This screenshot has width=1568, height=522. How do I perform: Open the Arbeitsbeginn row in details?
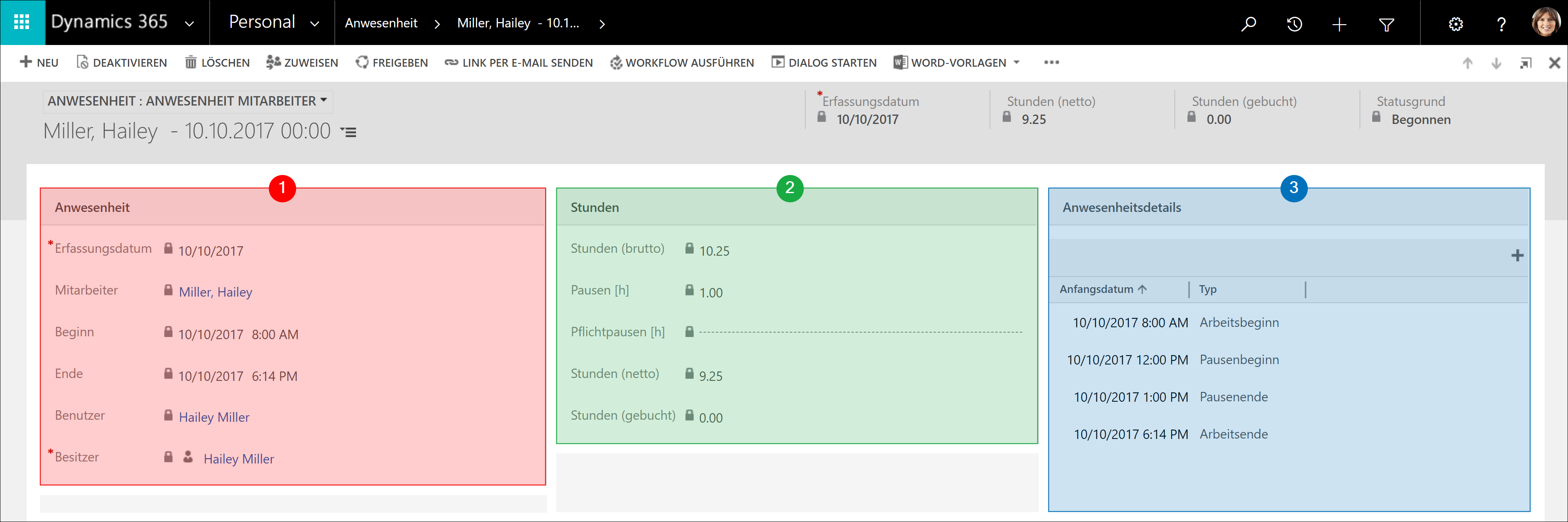(x=1239, y=322)
